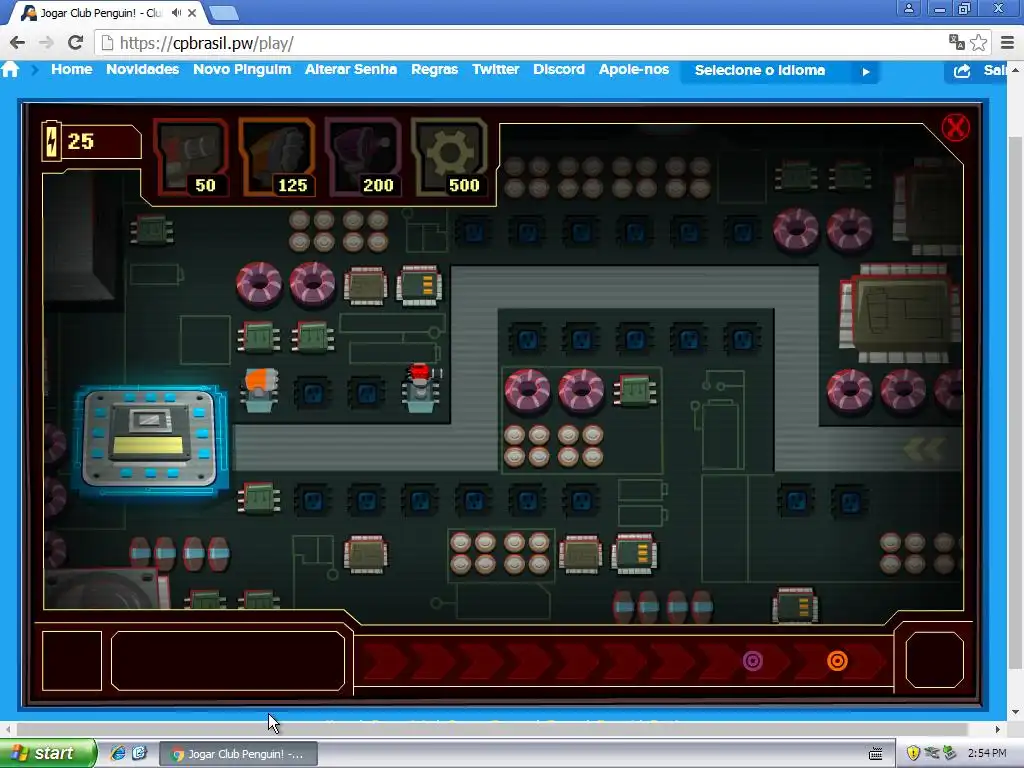The image size is (1024, 768).
Task: Click the horizontal scrollbar
Action: [x=492, y=729]
